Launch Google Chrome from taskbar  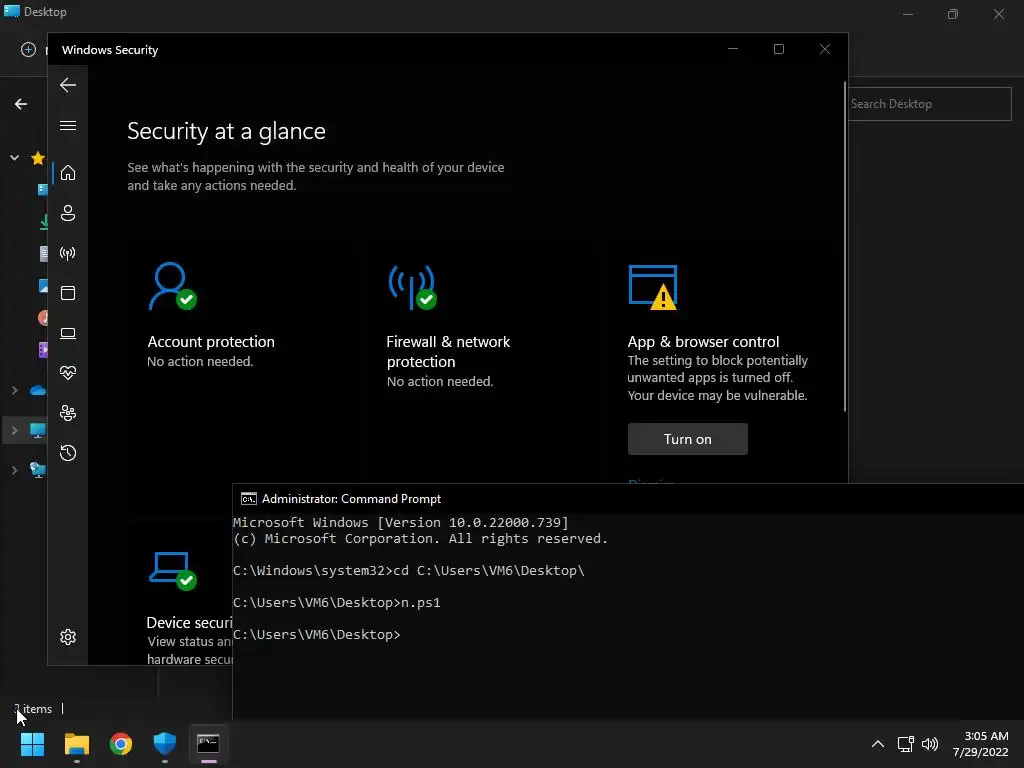121,744
